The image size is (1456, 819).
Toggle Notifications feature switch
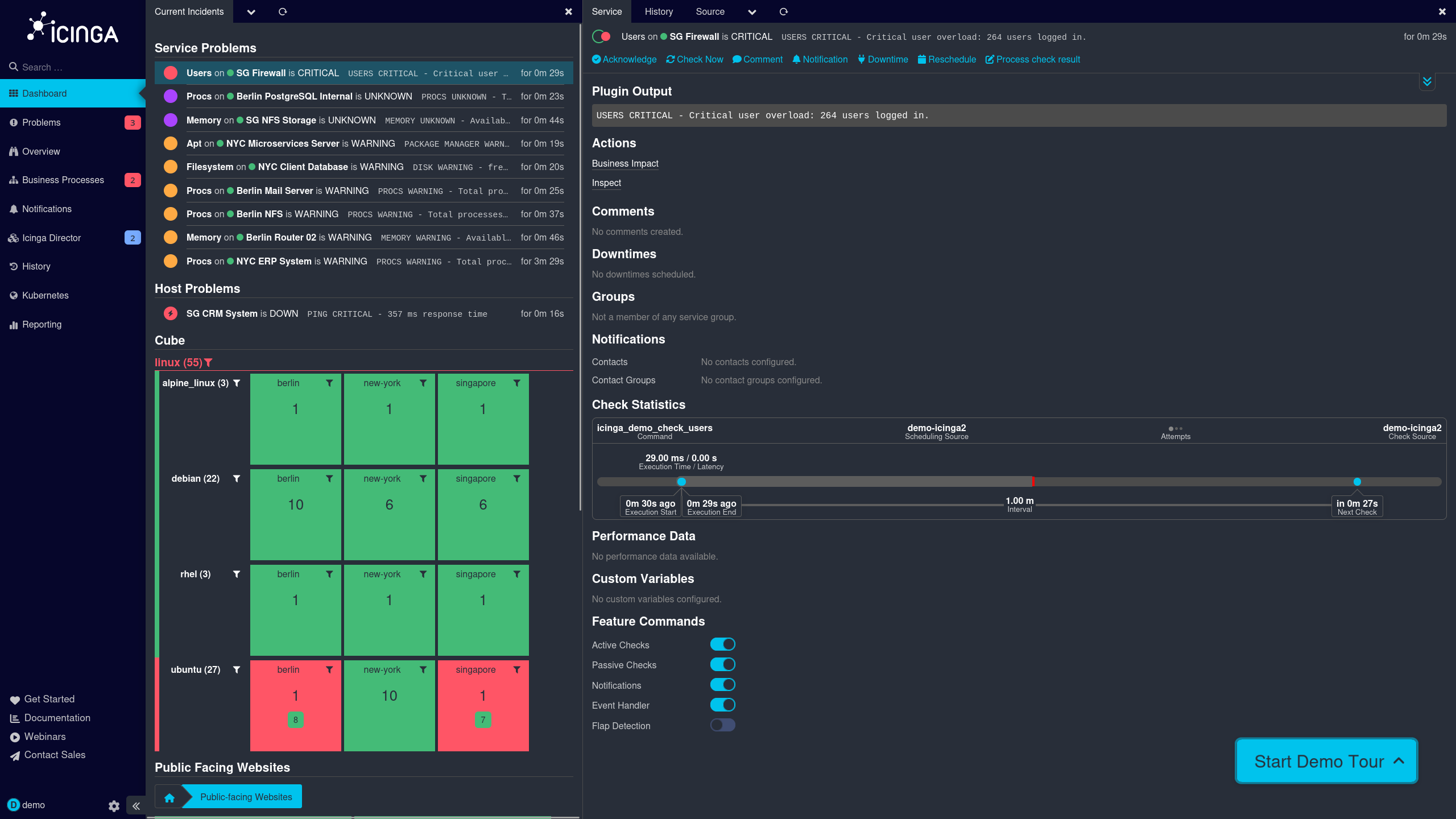pos(723,685)
